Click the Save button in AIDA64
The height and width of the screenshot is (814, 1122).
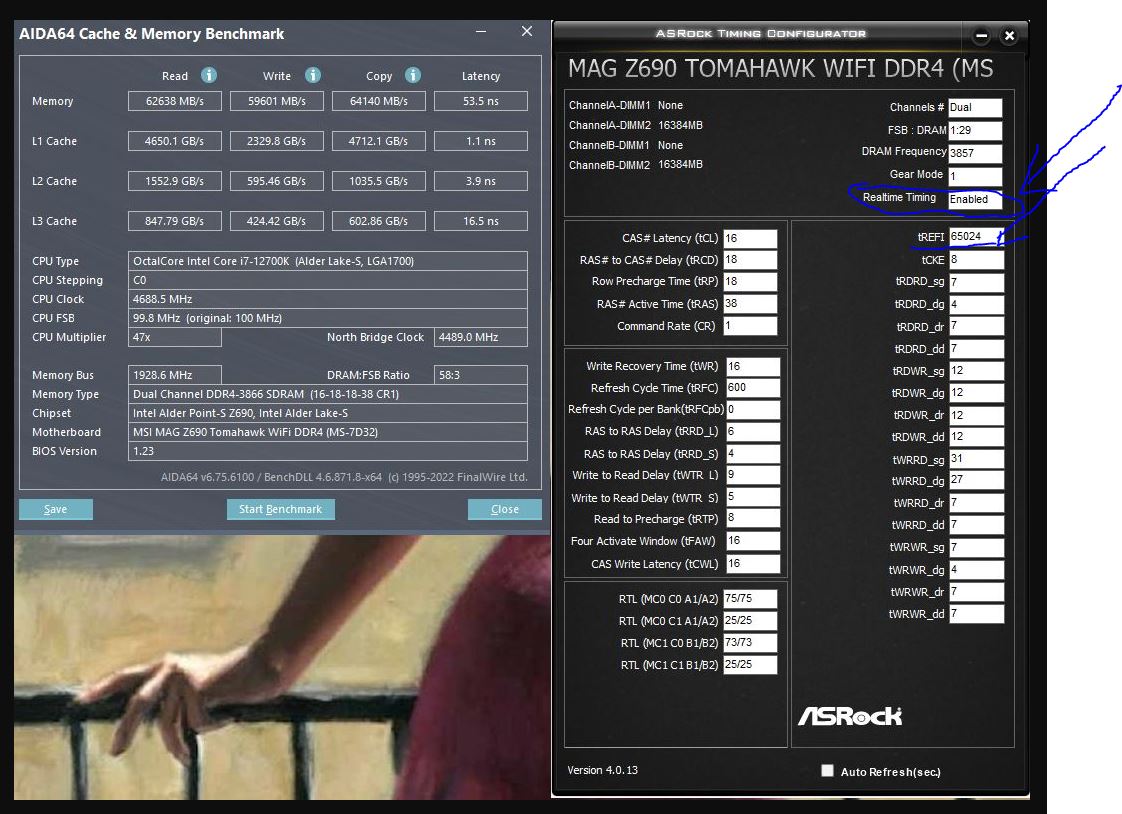[56, 509]
